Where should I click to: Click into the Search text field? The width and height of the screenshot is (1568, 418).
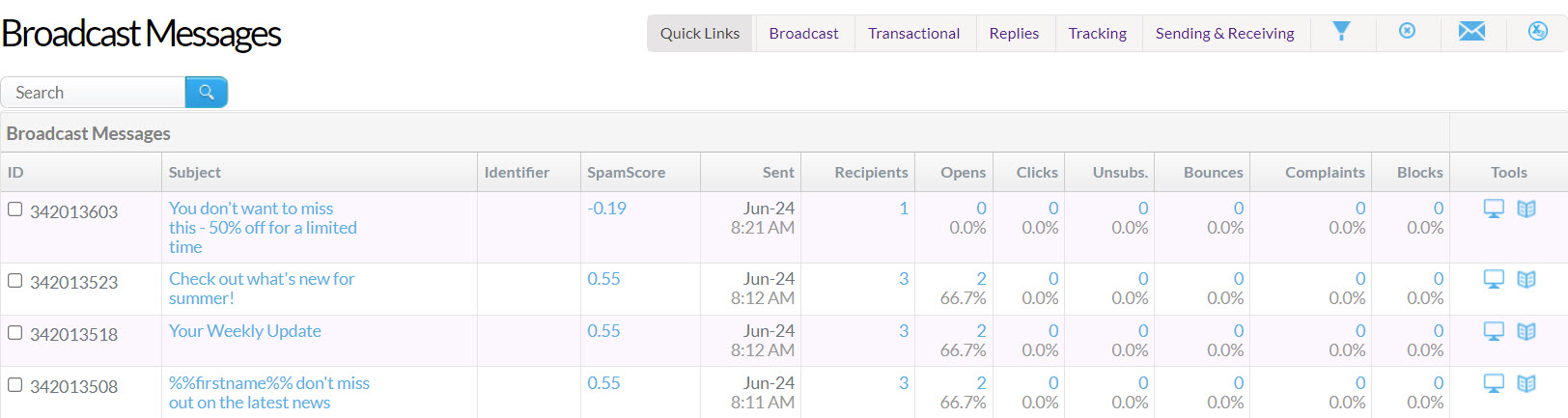95,93
